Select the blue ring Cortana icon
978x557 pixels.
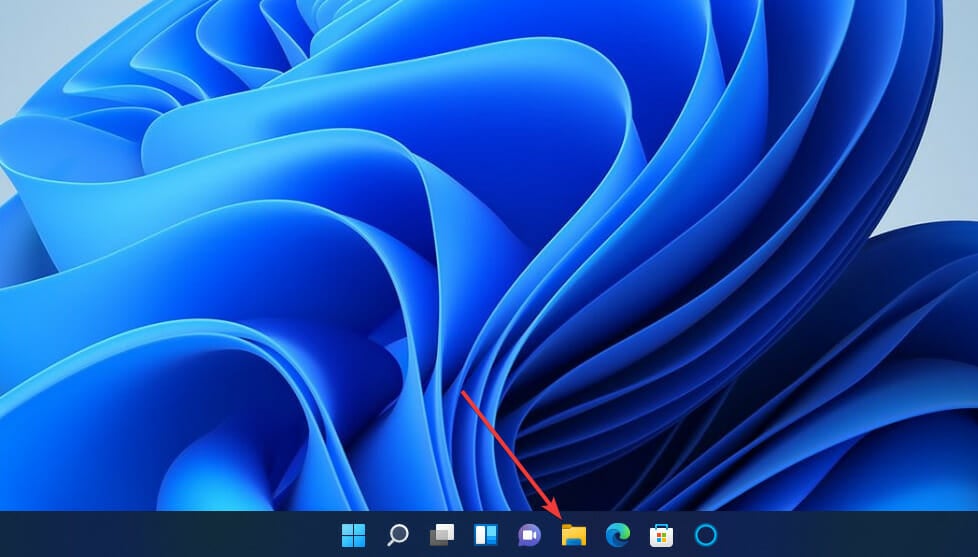705,535
